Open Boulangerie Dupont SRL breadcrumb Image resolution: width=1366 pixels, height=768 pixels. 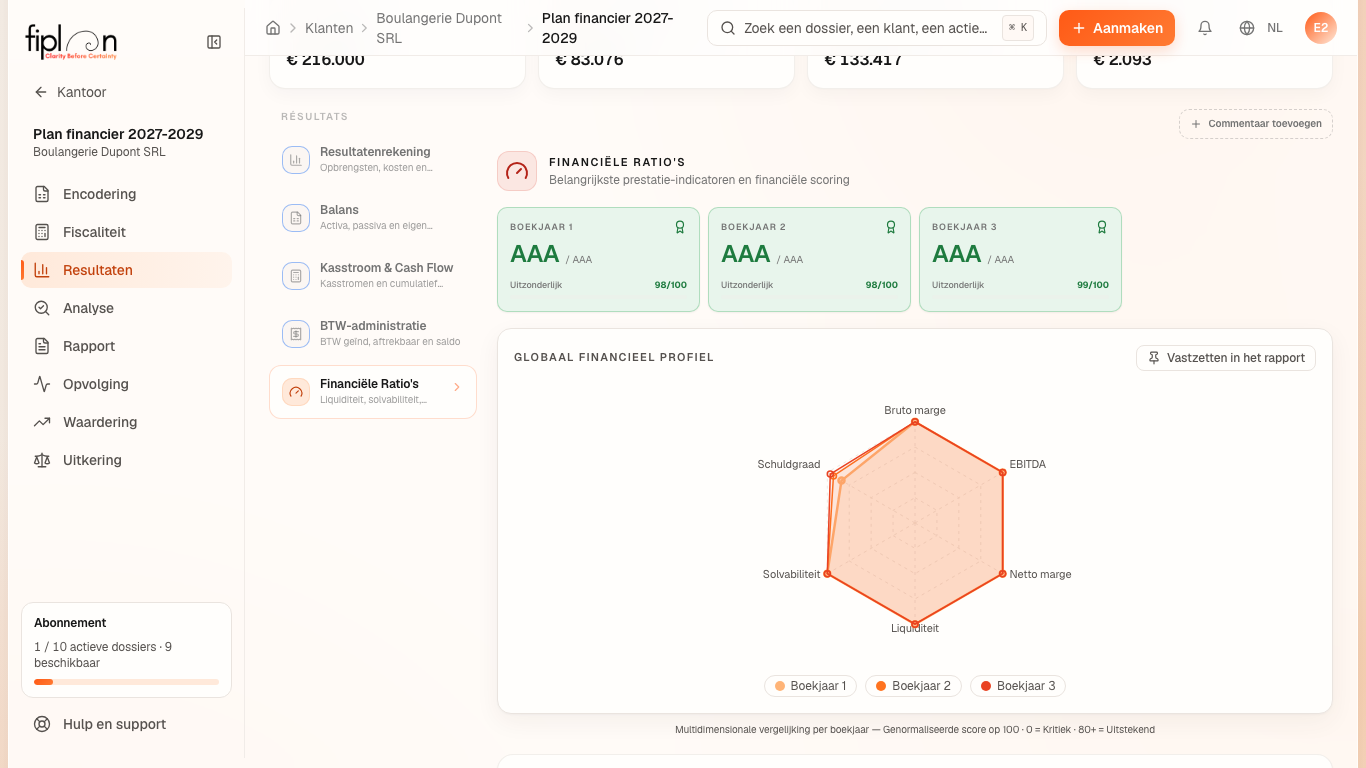point(439,28)
